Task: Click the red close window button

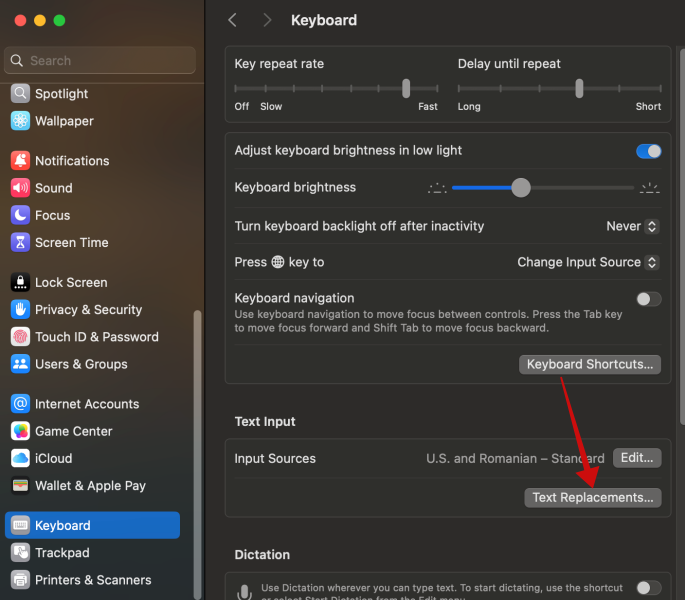Action: point(20,20)
